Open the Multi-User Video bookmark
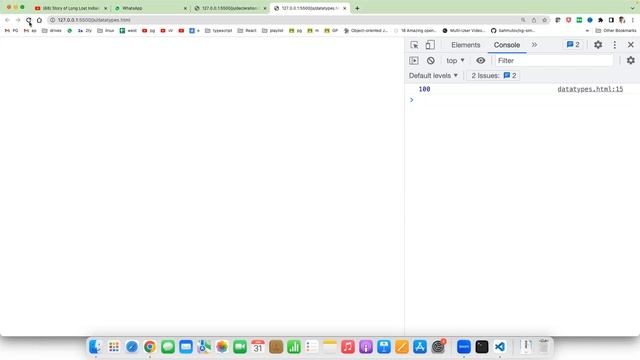 (463, 31)
